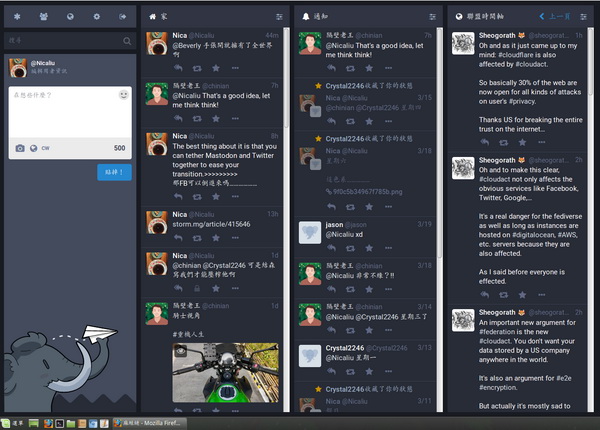The width and height of the screenshot is (600, 430).
Task: Open jason's elephant avatar
Action: 310,232
